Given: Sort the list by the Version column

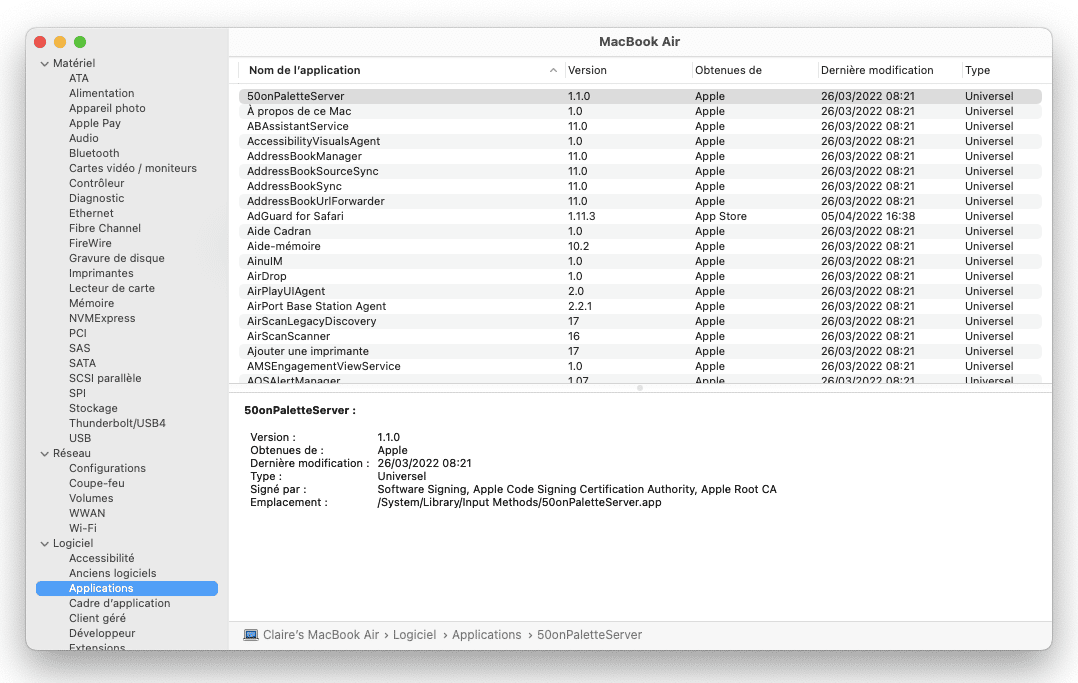Looking at the screenshot, I should pos(587,71).
